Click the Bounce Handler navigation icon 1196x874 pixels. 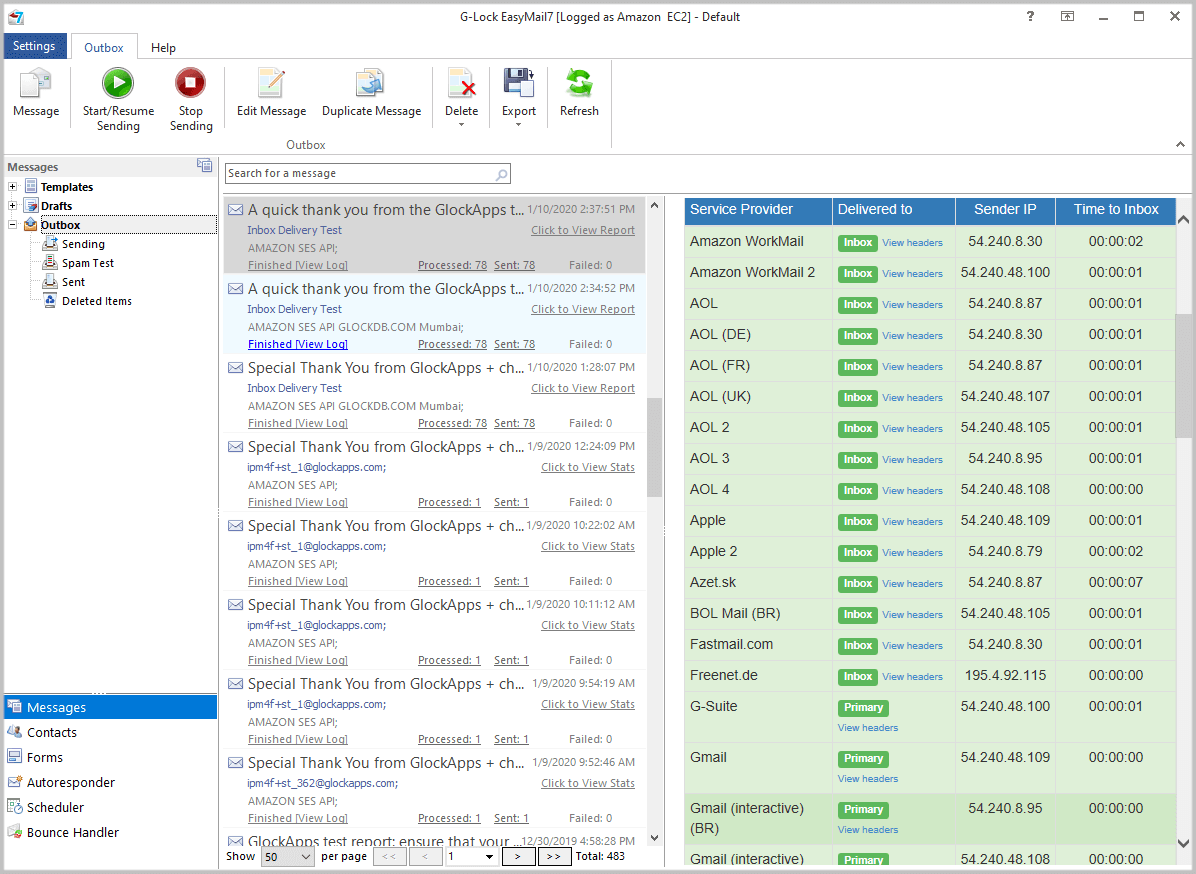pos(14,832)
